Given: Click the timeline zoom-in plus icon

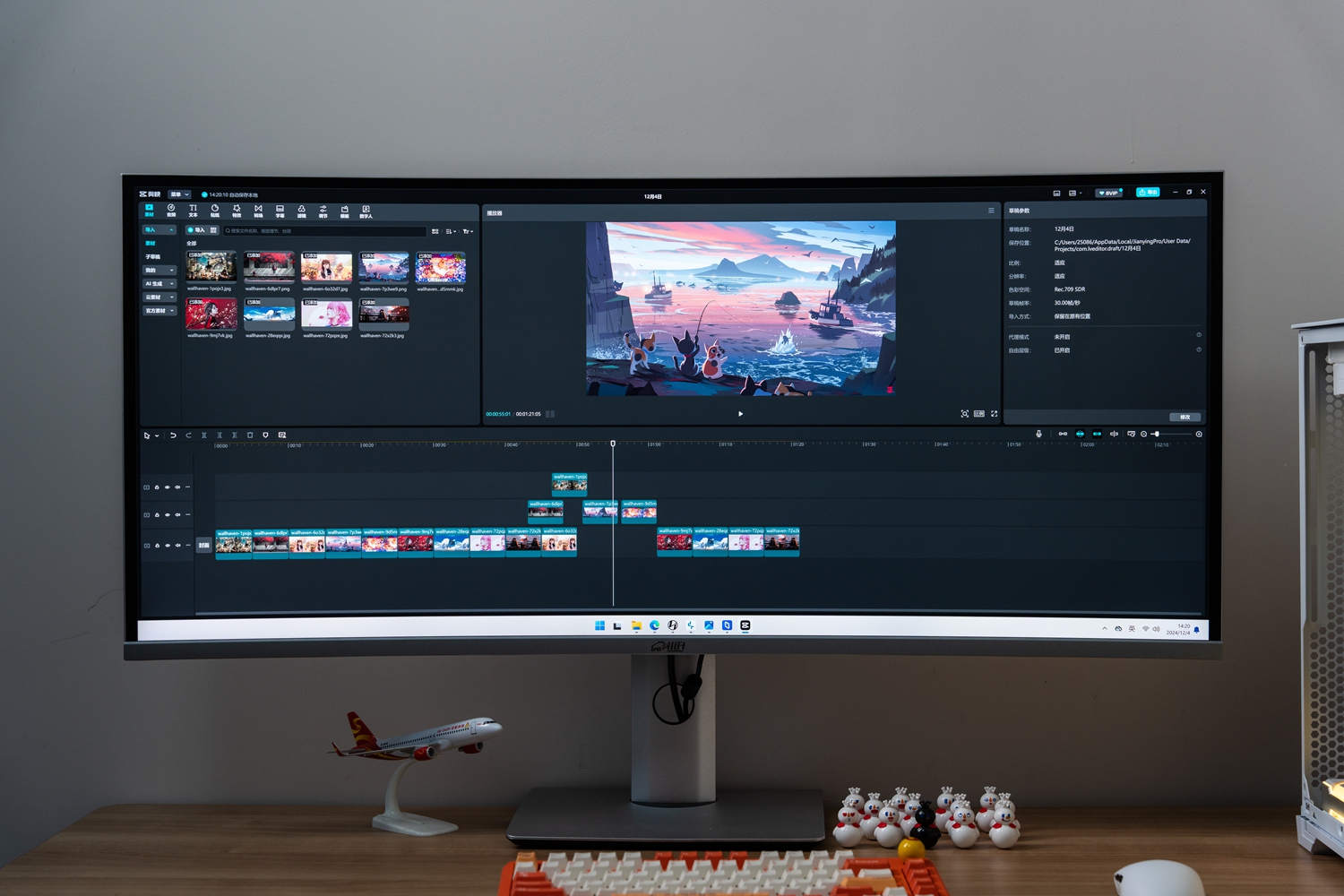Looking at the screenshot, I should coord(1199,435).
